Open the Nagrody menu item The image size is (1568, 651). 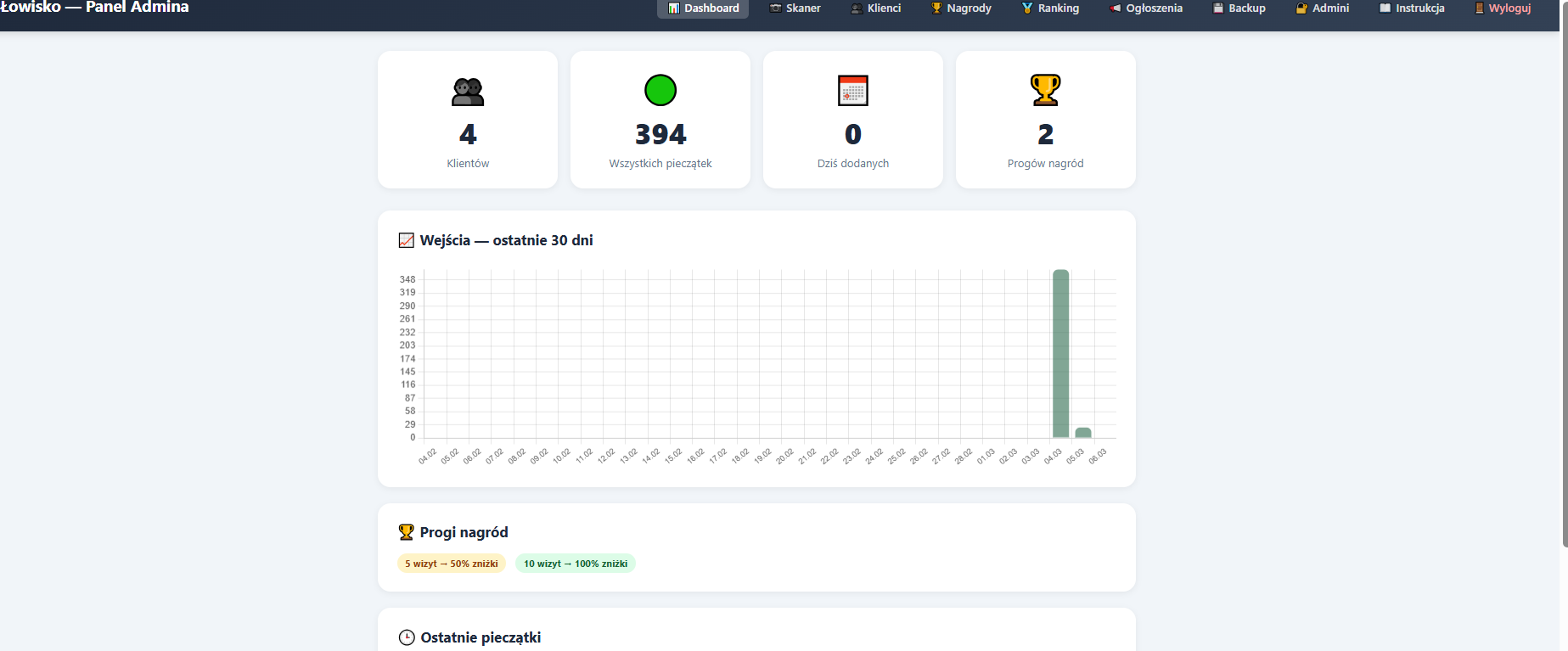click(961, 8)
